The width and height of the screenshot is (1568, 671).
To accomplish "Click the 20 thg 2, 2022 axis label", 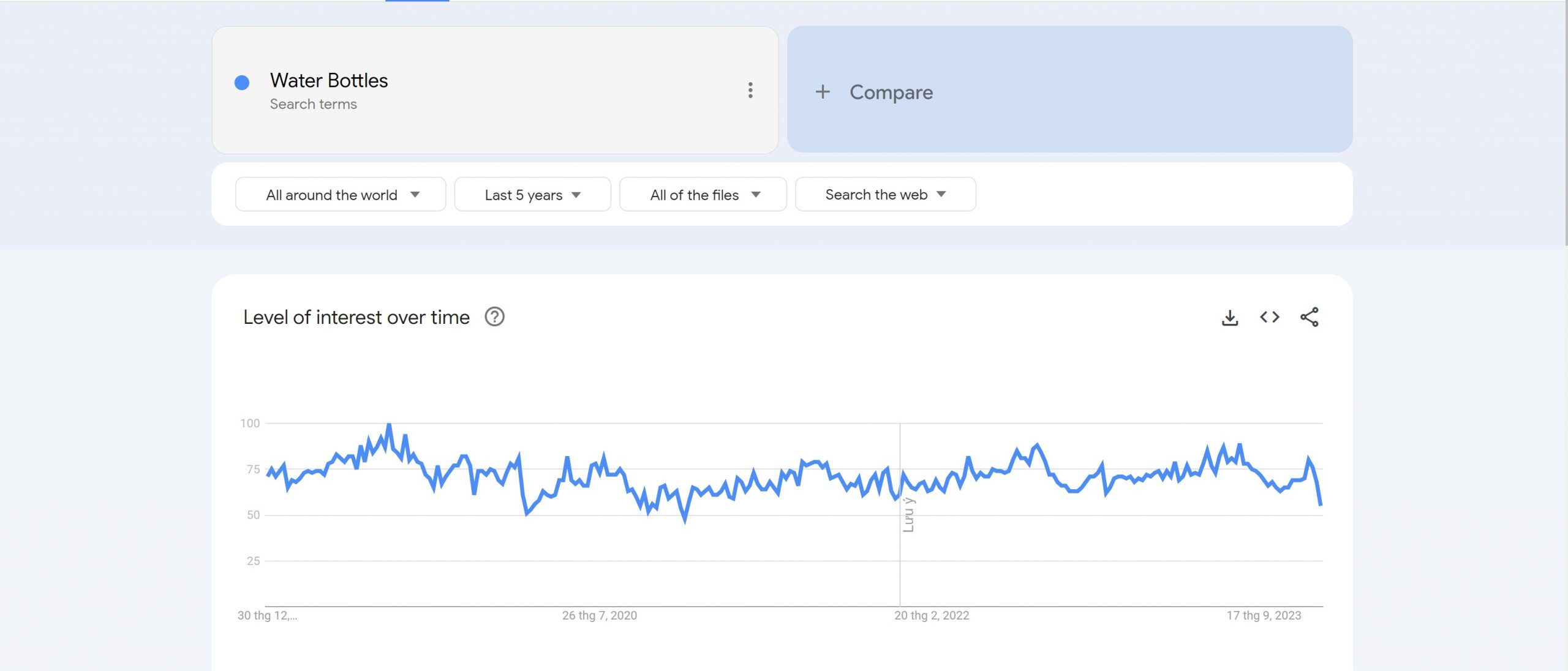I will 932,616.
